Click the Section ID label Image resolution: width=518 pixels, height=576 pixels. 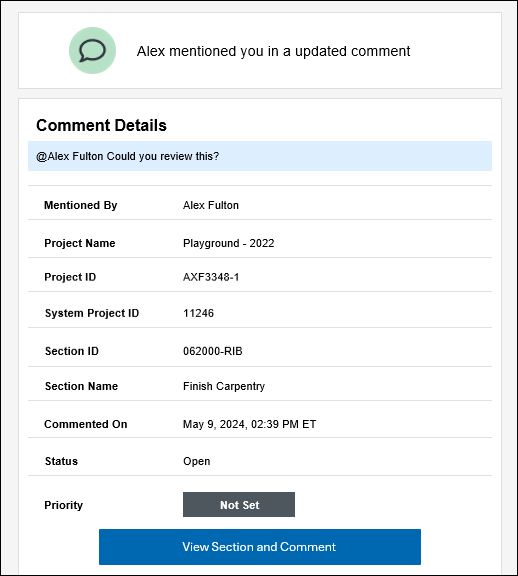coord(72,351)
